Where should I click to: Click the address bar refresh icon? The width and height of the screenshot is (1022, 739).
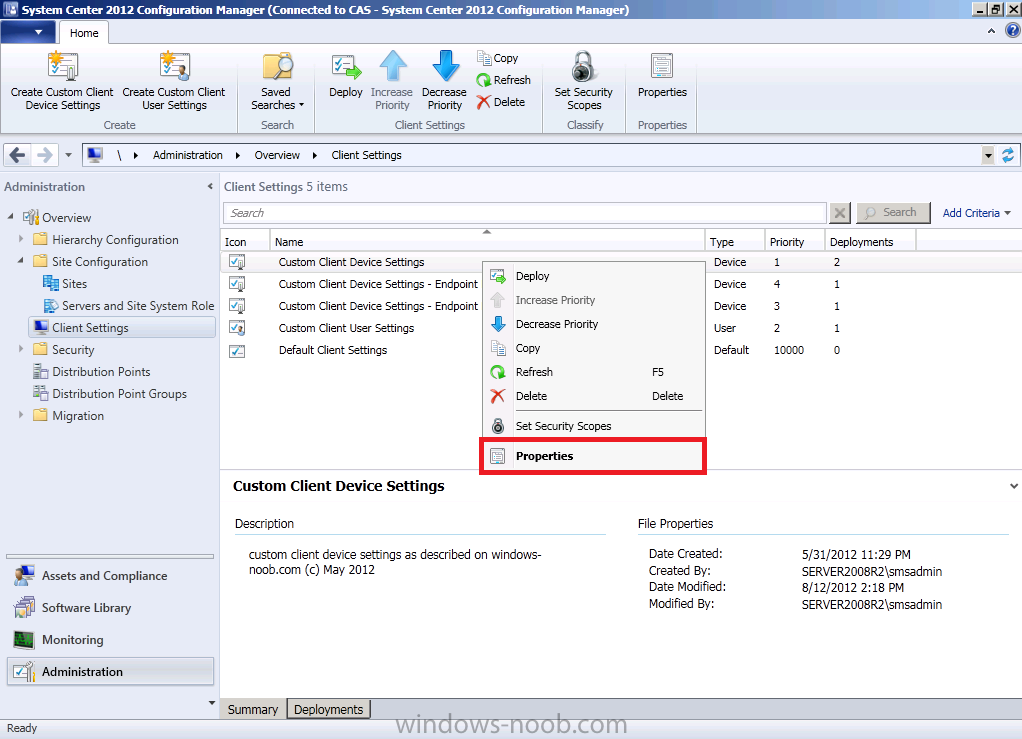(x=1008, y=155)
